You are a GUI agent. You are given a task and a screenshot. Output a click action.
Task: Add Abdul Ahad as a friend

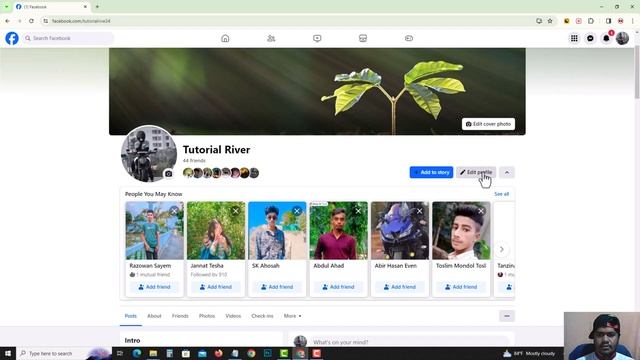(x=338, y=287)
